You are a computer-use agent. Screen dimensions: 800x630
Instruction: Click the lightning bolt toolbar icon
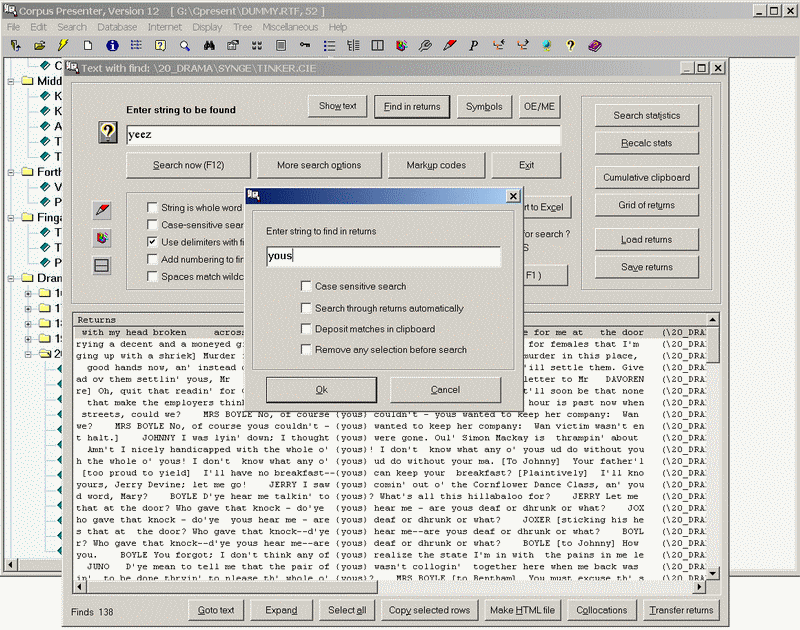click(x=63, y=46)
